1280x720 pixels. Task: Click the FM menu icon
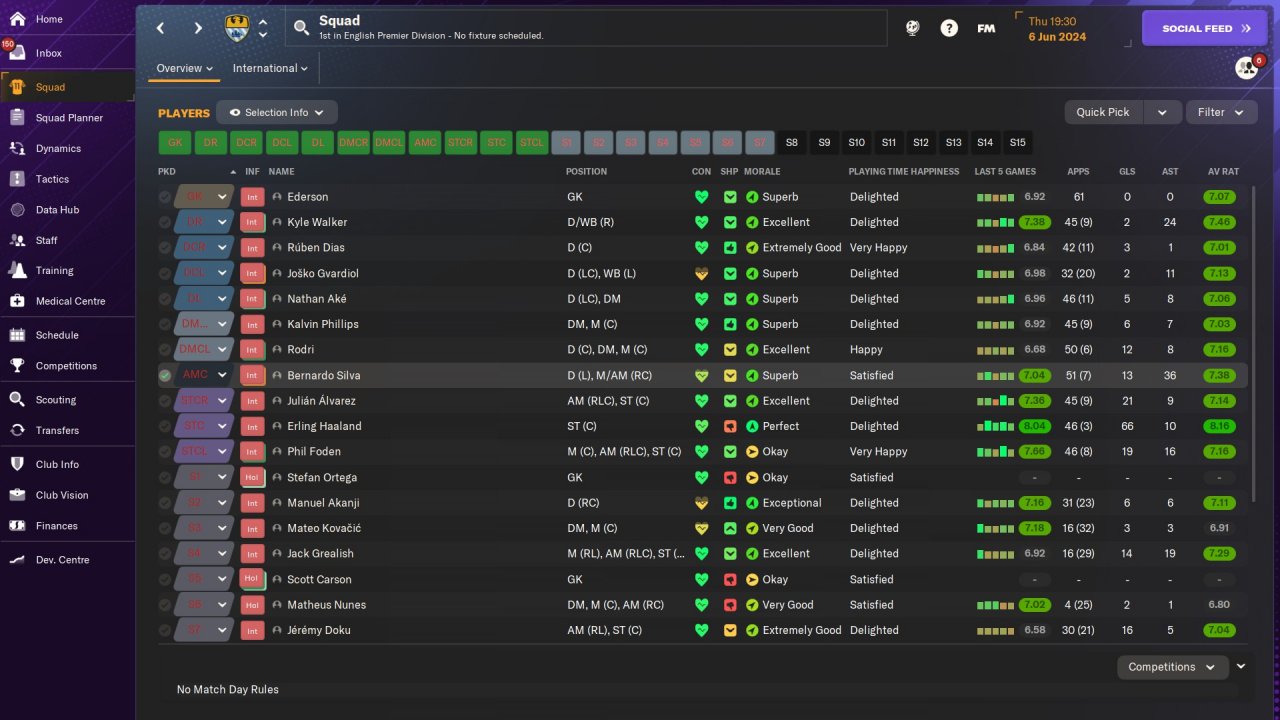[986, 28]
